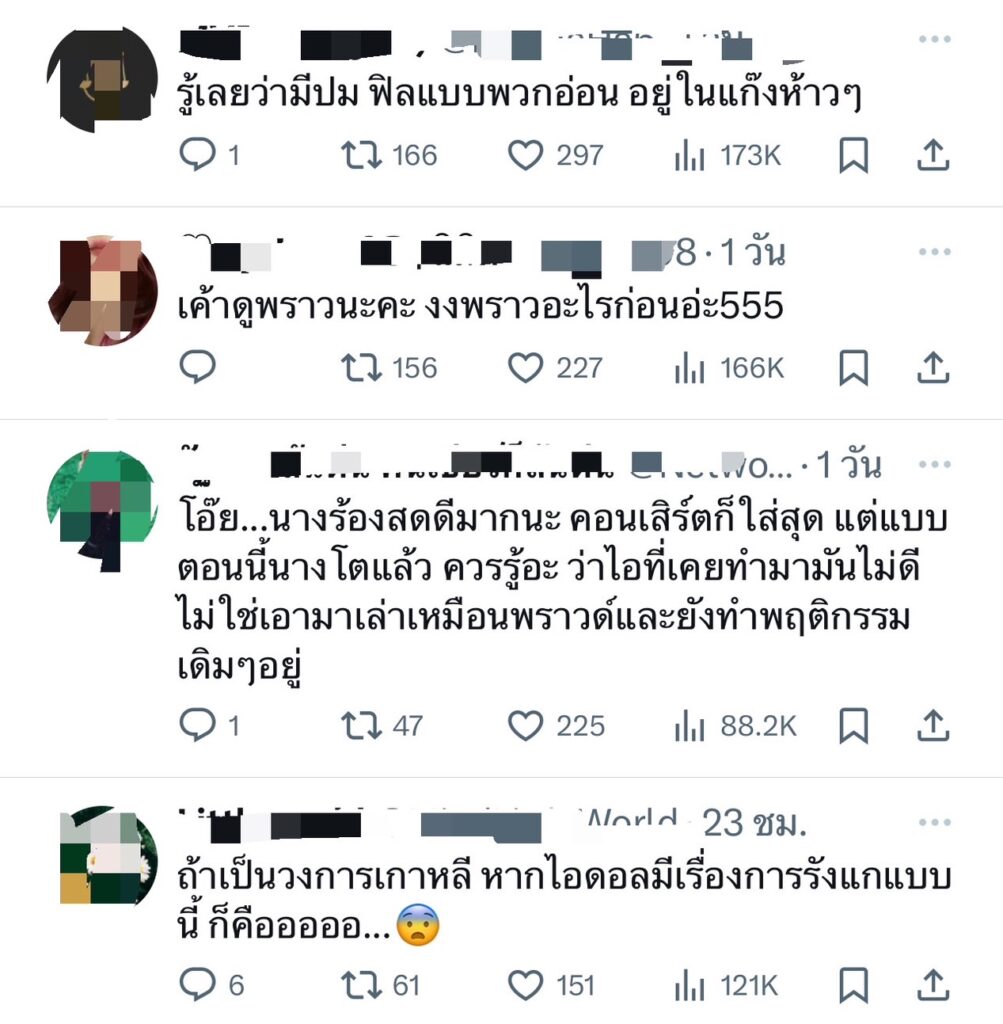Open more options on first tweet

pos(934,39)
